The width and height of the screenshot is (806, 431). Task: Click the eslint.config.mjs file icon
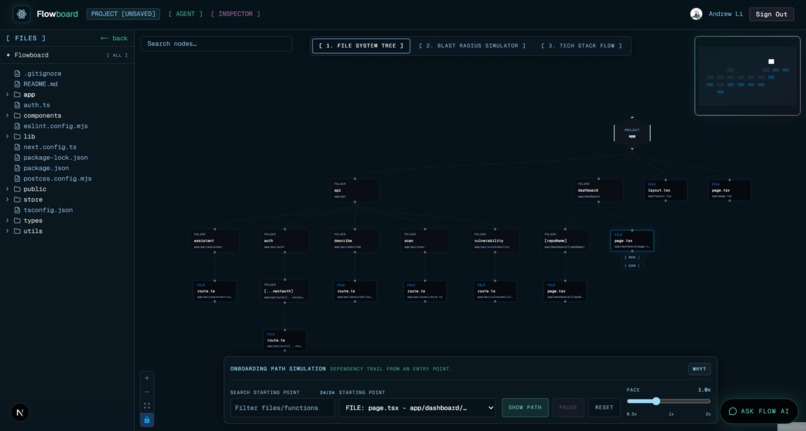point(17,126)
